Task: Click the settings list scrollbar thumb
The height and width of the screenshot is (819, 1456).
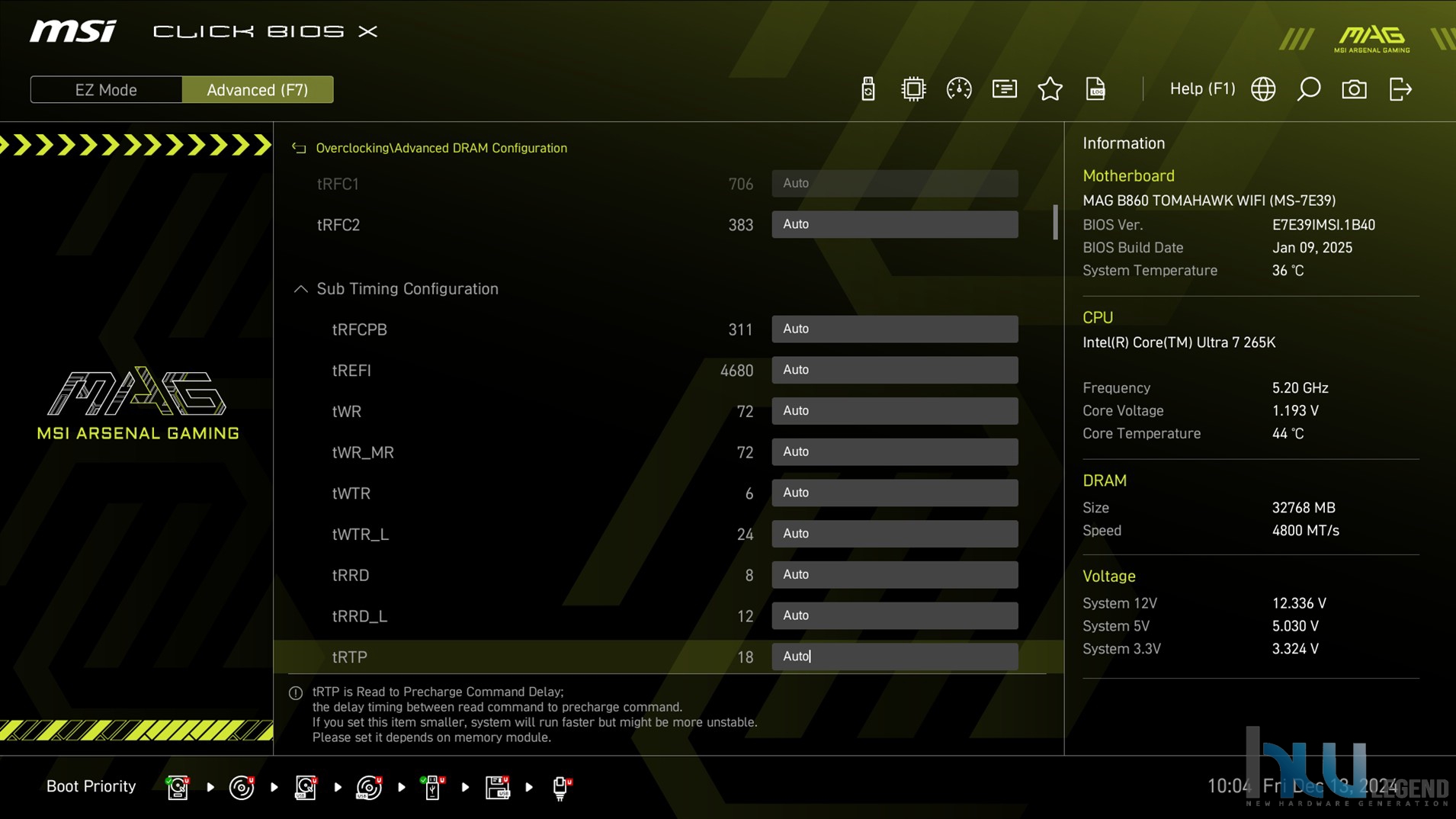Action: [1055, 222]
